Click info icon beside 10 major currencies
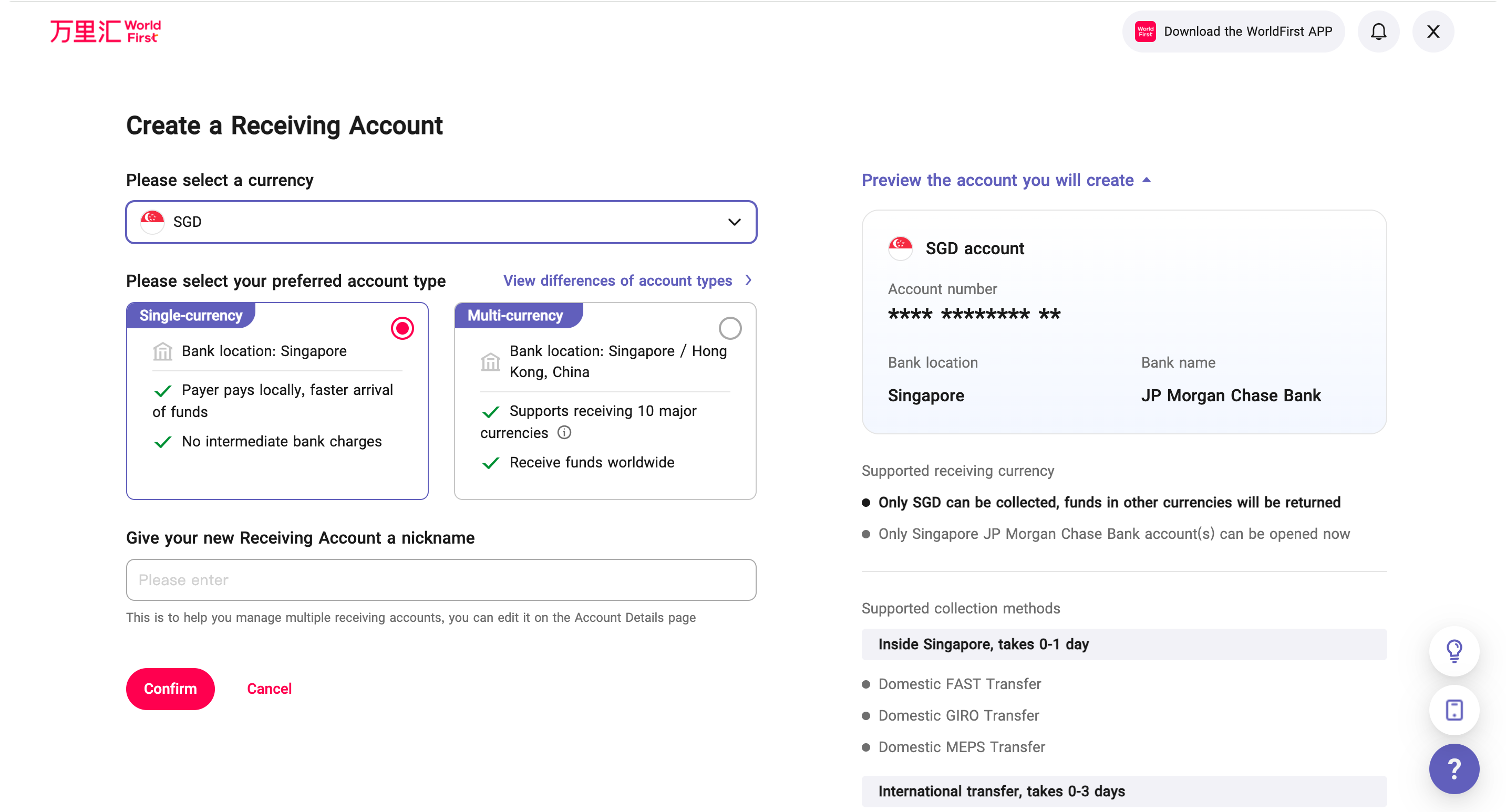Screen dimensions: 1506x812 pyautogui.click(x=564, y=432)
